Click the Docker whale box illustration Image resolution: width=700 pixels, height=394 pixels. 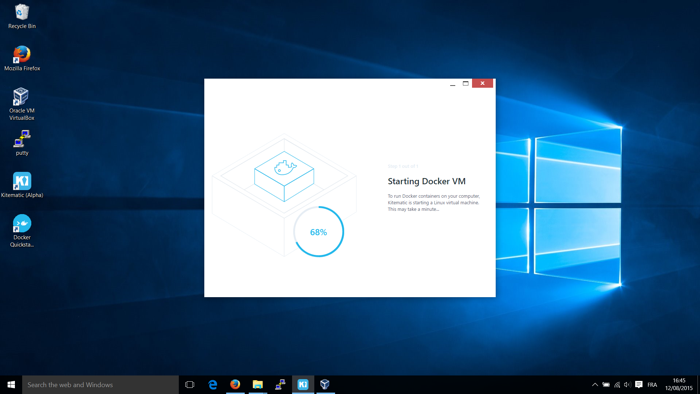(x=284, y=176)
